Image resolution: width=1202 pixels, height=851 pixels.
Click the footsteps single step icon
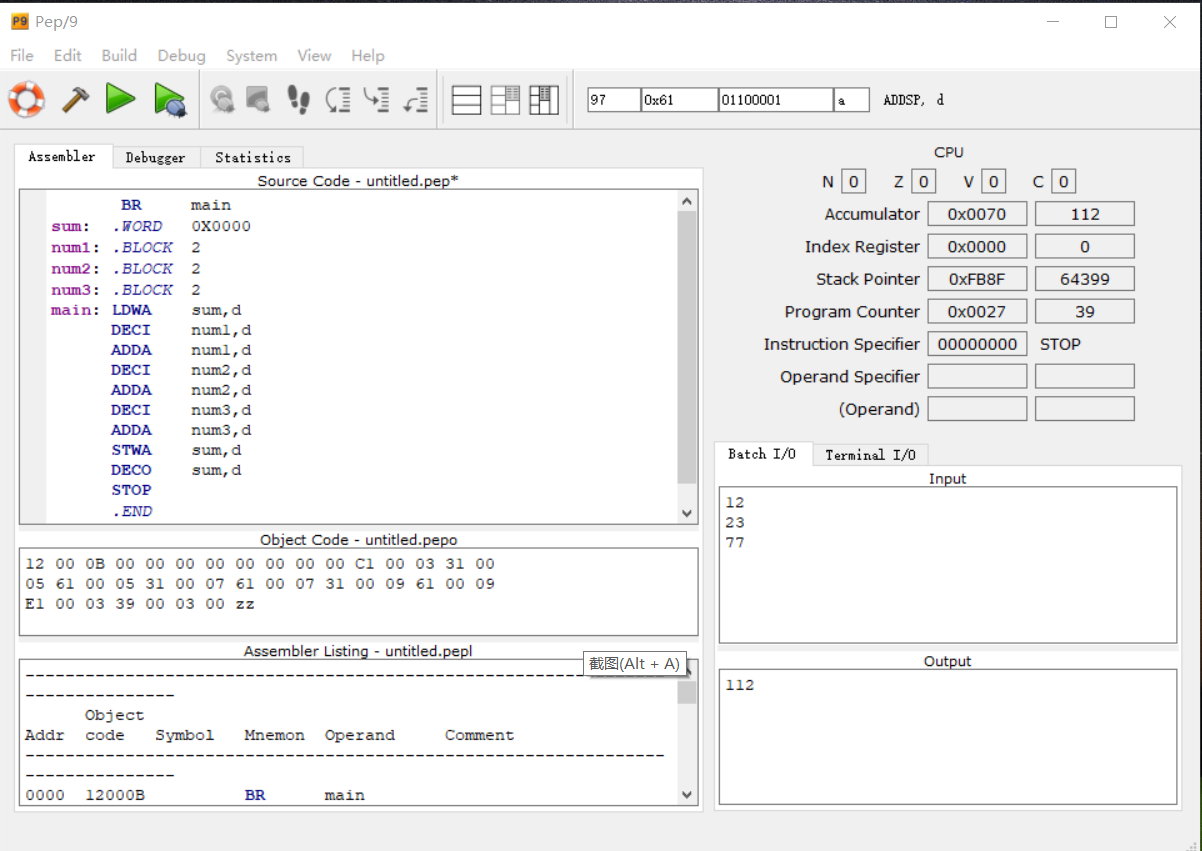(298, 99)
